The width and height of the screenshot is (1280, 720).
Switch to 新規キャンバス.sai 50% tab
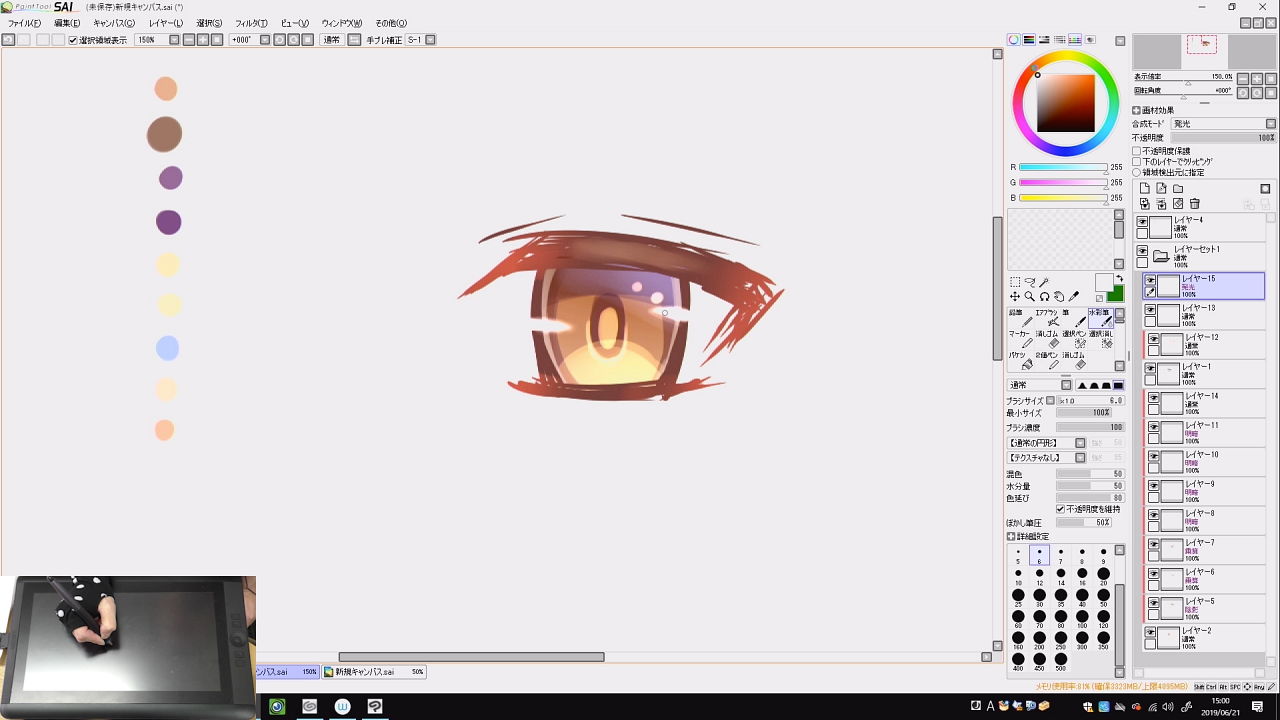[x=374, y=672]
